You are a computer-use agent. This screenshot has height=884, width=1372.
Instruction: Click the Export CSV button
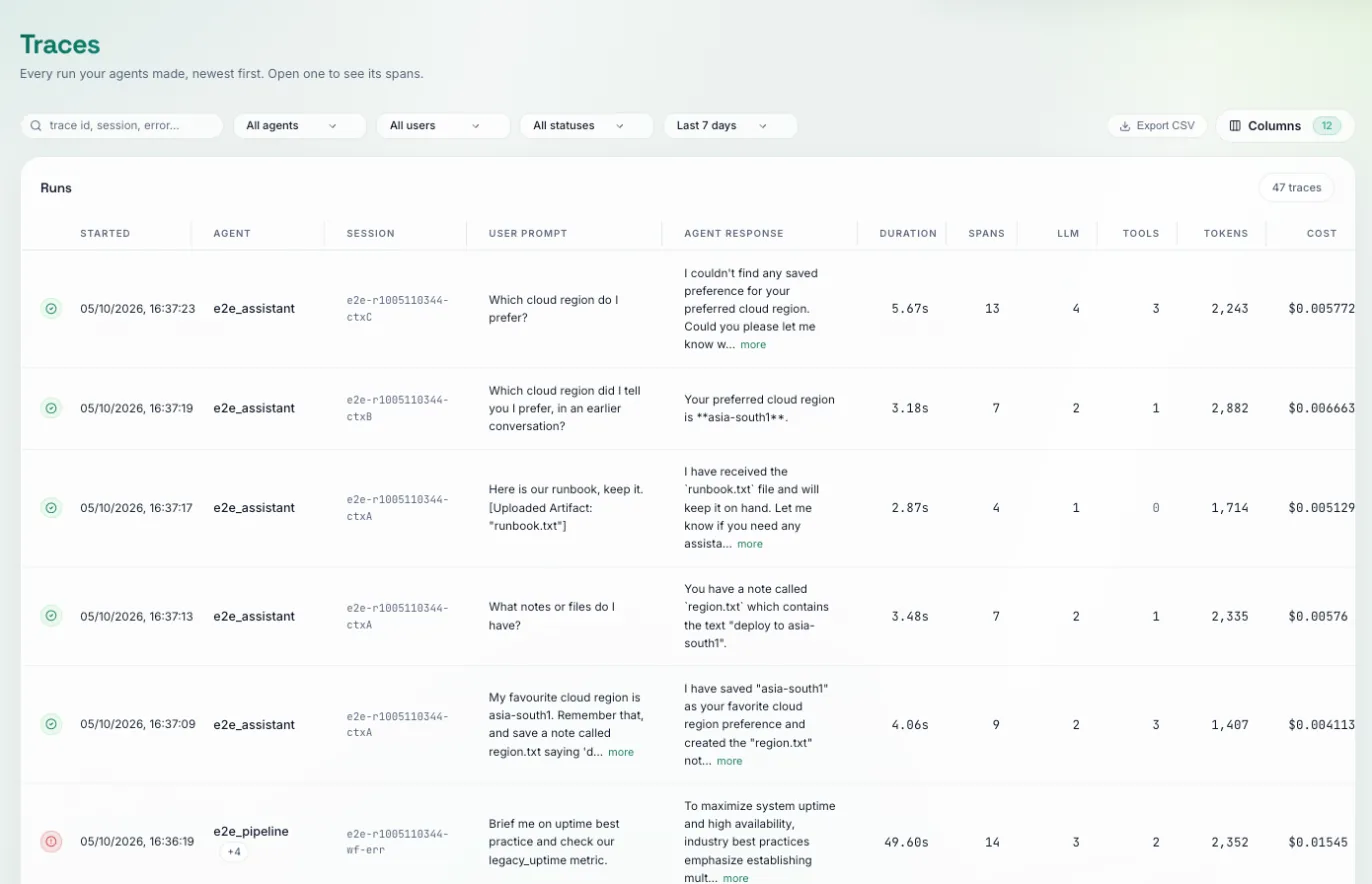click(1157, 126)
